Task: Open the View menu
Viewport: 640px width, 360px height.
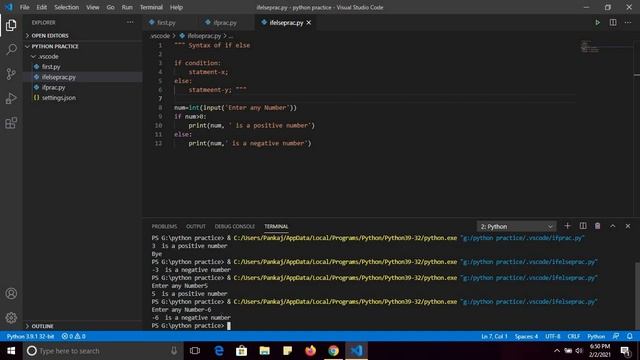Action: [x=93, y=7]
